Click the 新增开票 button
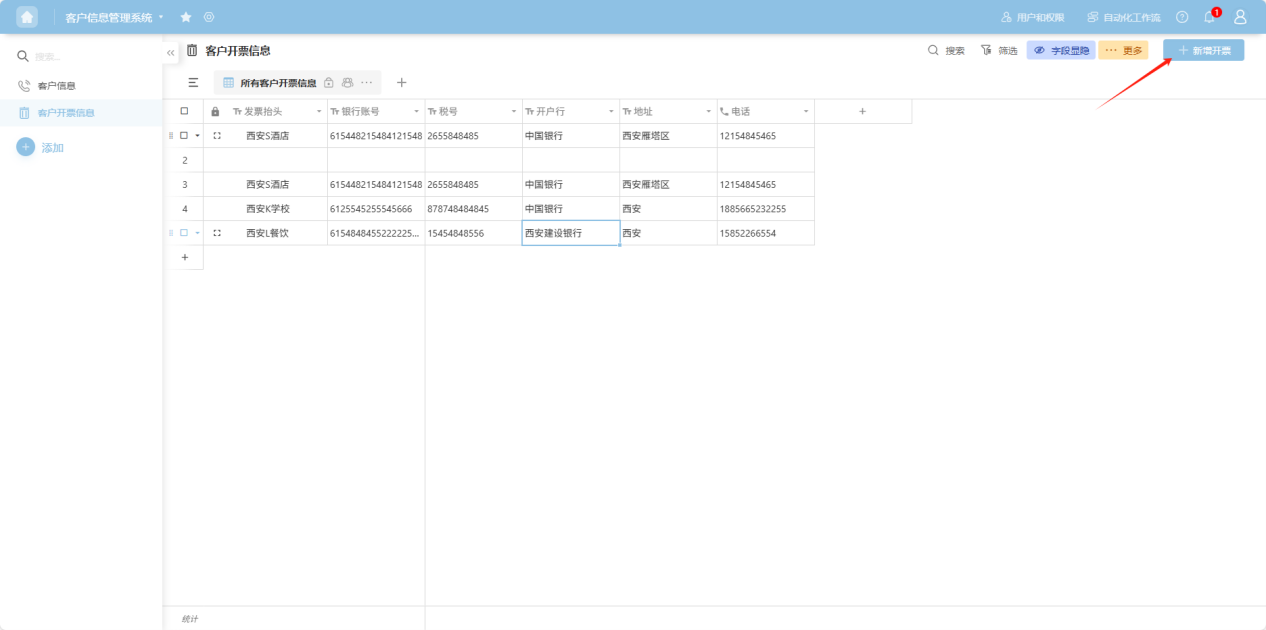1266x630 pixels. point(1203,48)
